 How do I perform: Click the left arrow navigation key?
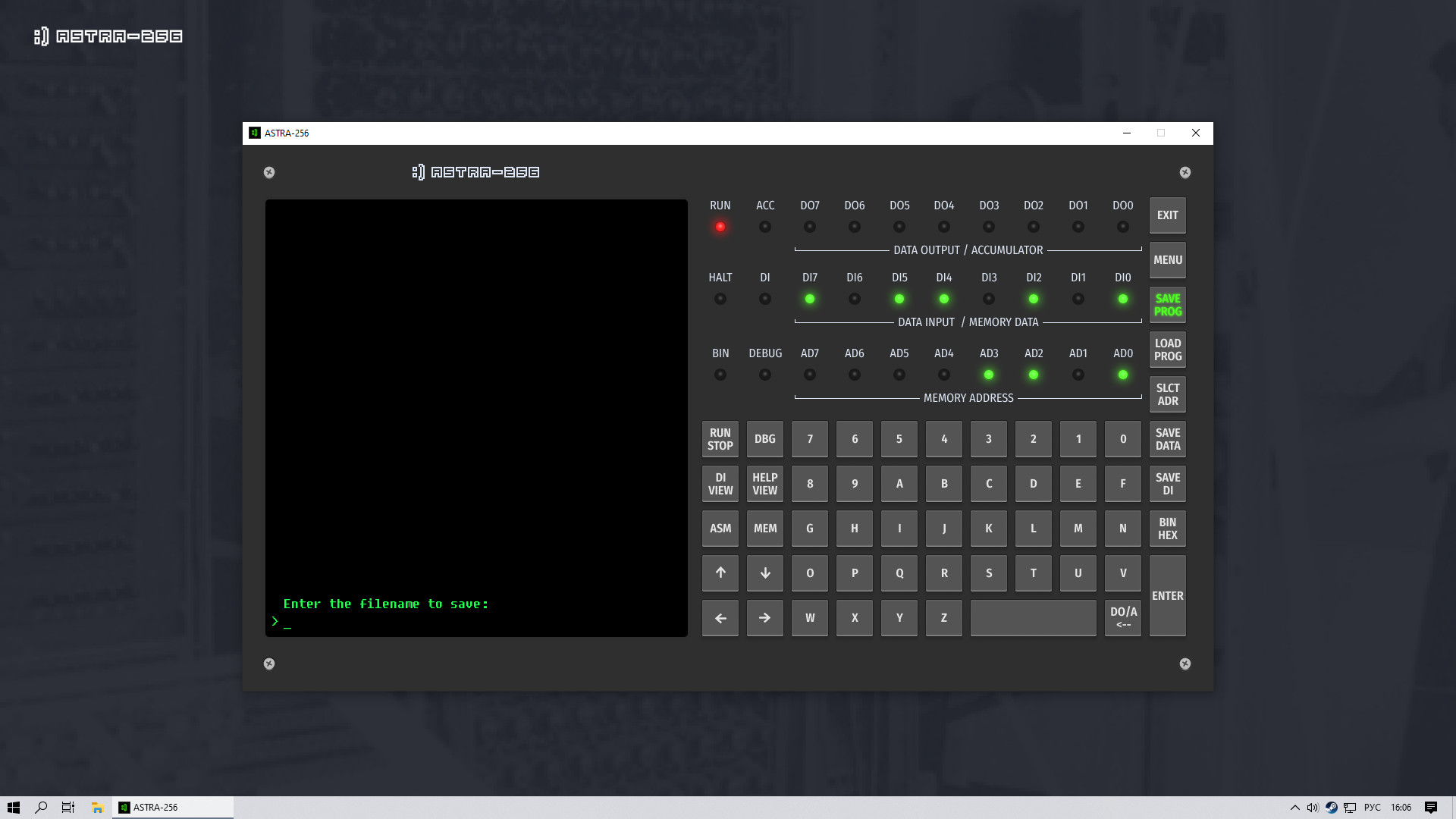[720, 618]
